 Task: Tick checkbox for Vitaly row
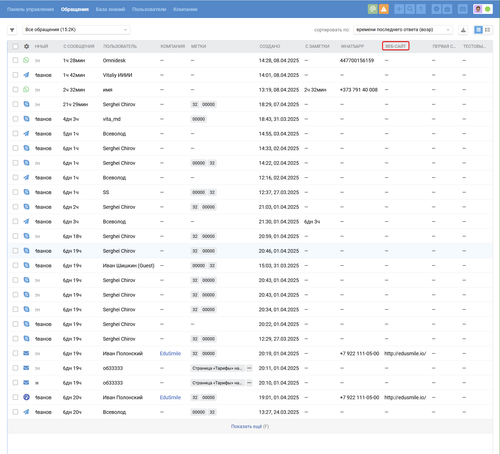15,75
